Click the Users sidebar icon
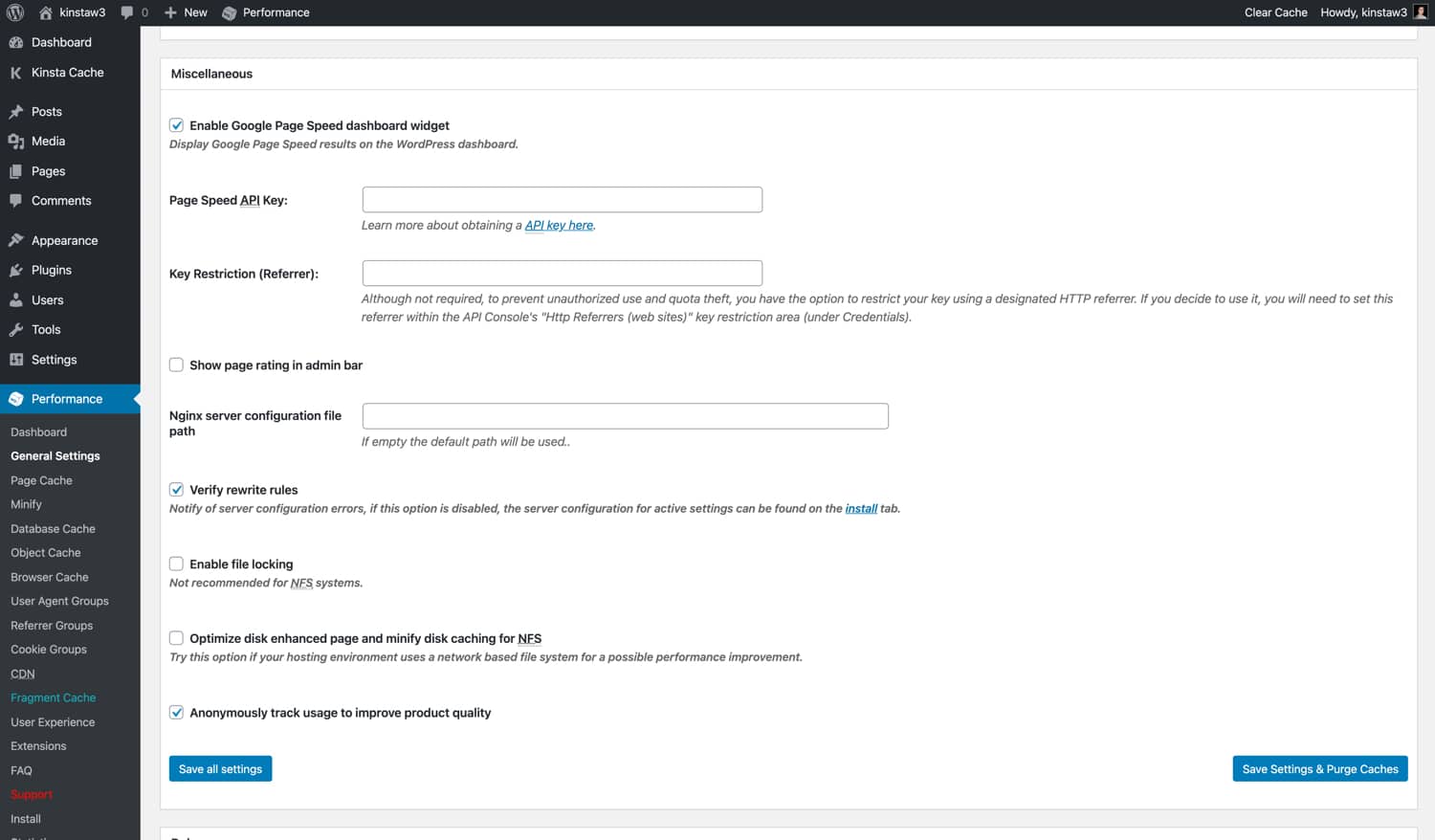 coord(17,299)
